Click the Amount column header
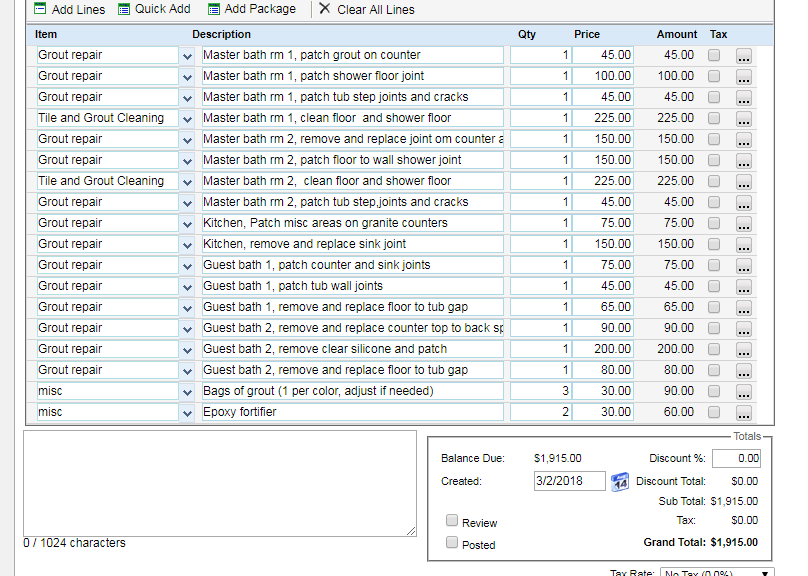The width and height of the screenshot is (808, 576). (676, 34)
